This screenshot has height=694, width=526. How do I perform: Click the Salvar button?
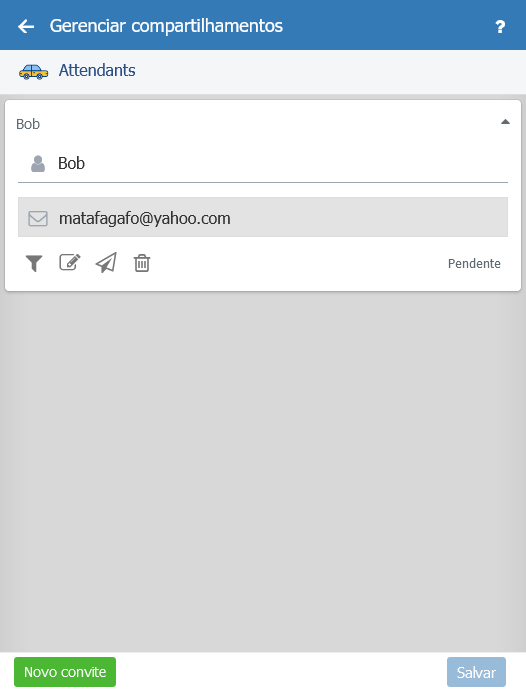pyautogui.click(x=476, y=672)
